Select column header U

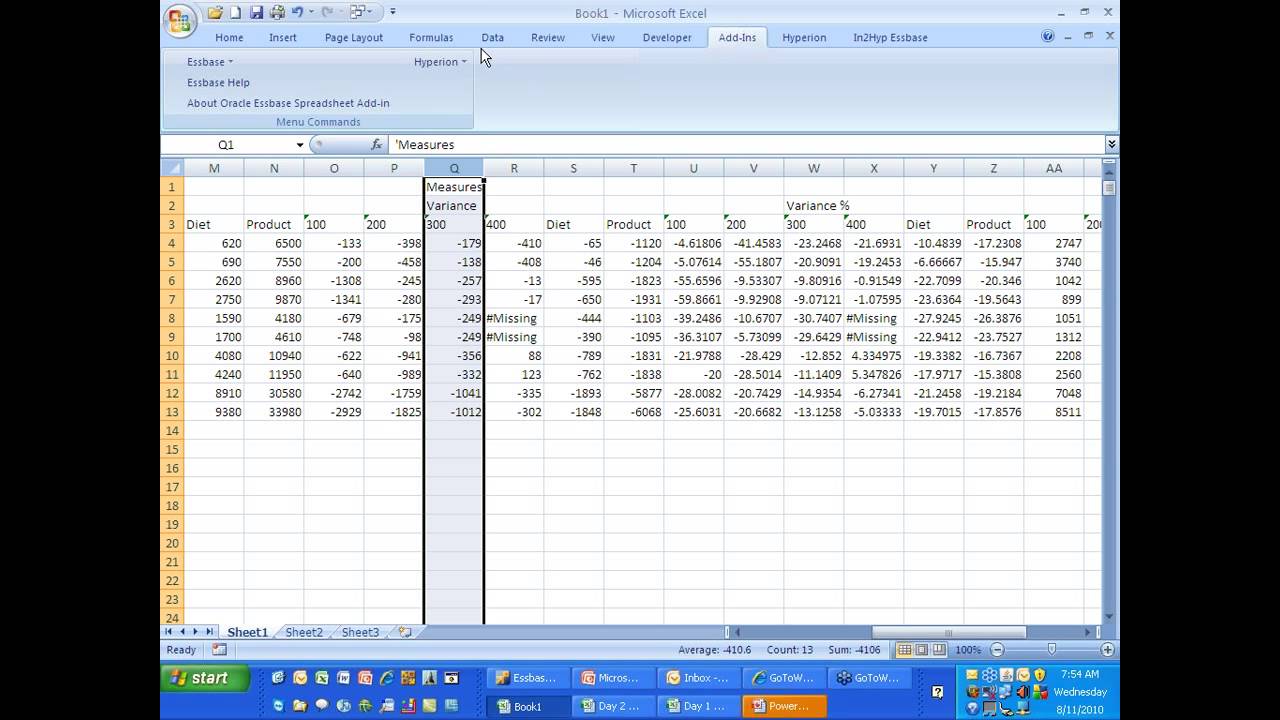click(693, 168)
